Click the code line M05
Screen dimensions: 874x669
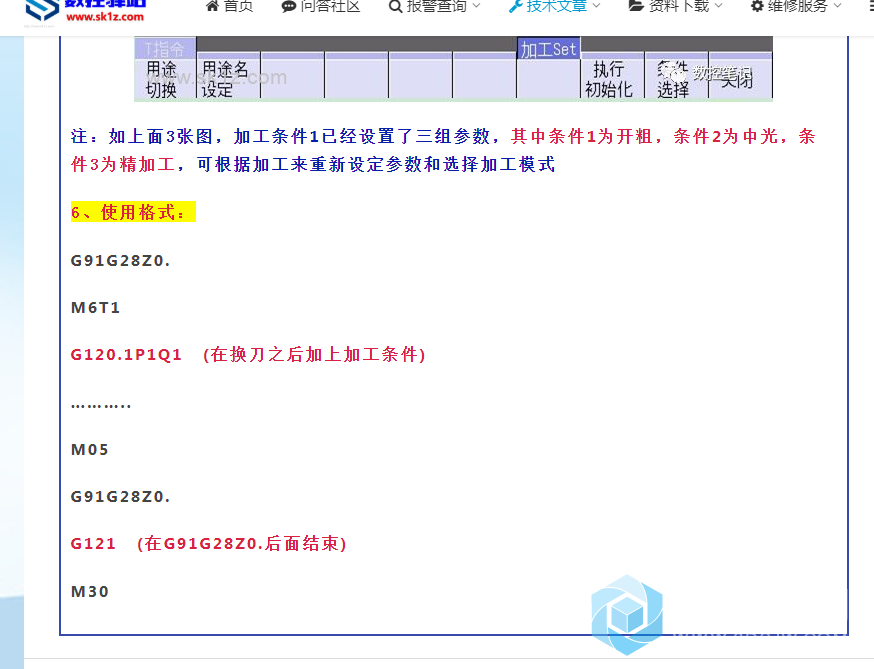tap(90, 449)
